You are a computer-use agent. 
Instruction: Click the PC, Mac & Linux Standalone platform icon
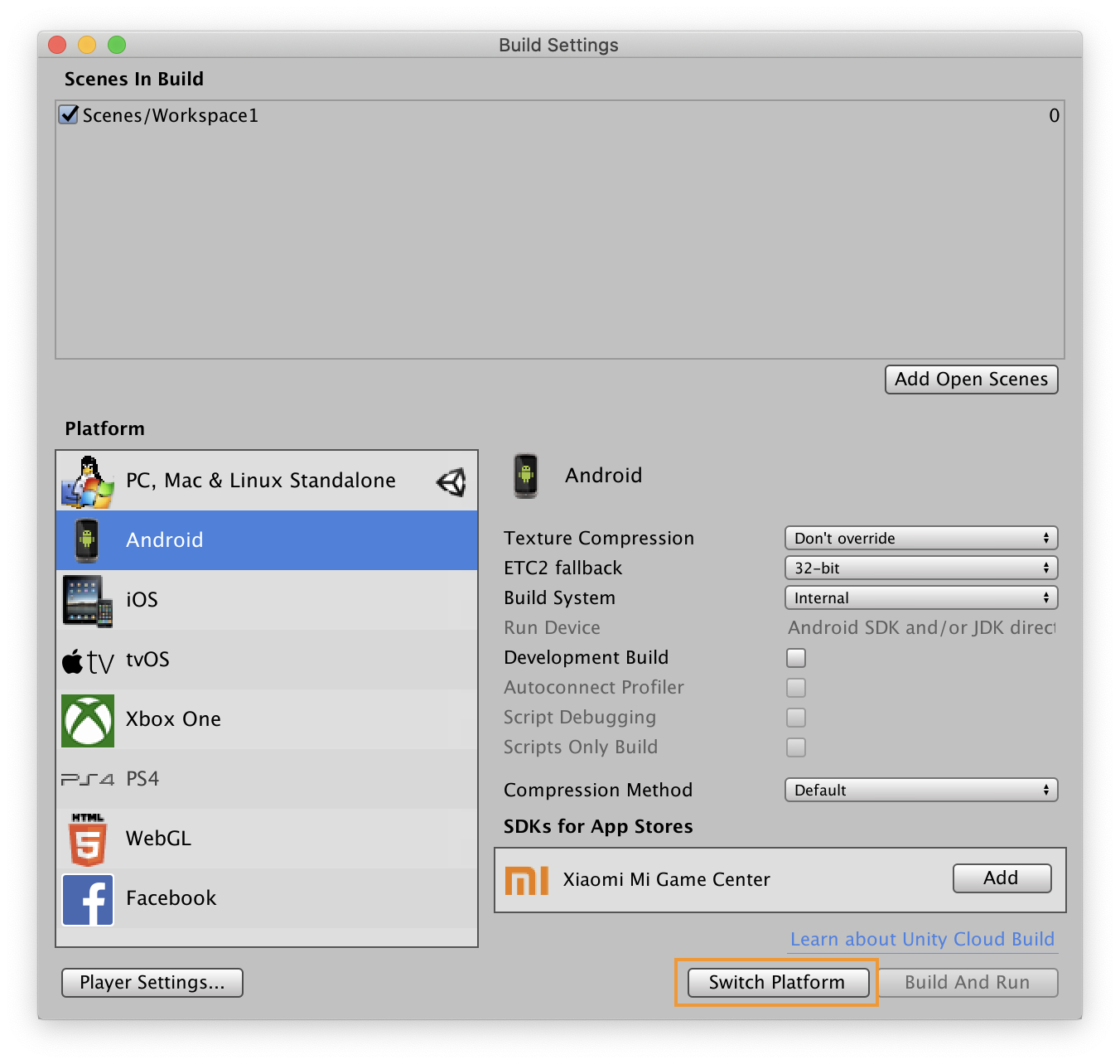pos(88,481)
